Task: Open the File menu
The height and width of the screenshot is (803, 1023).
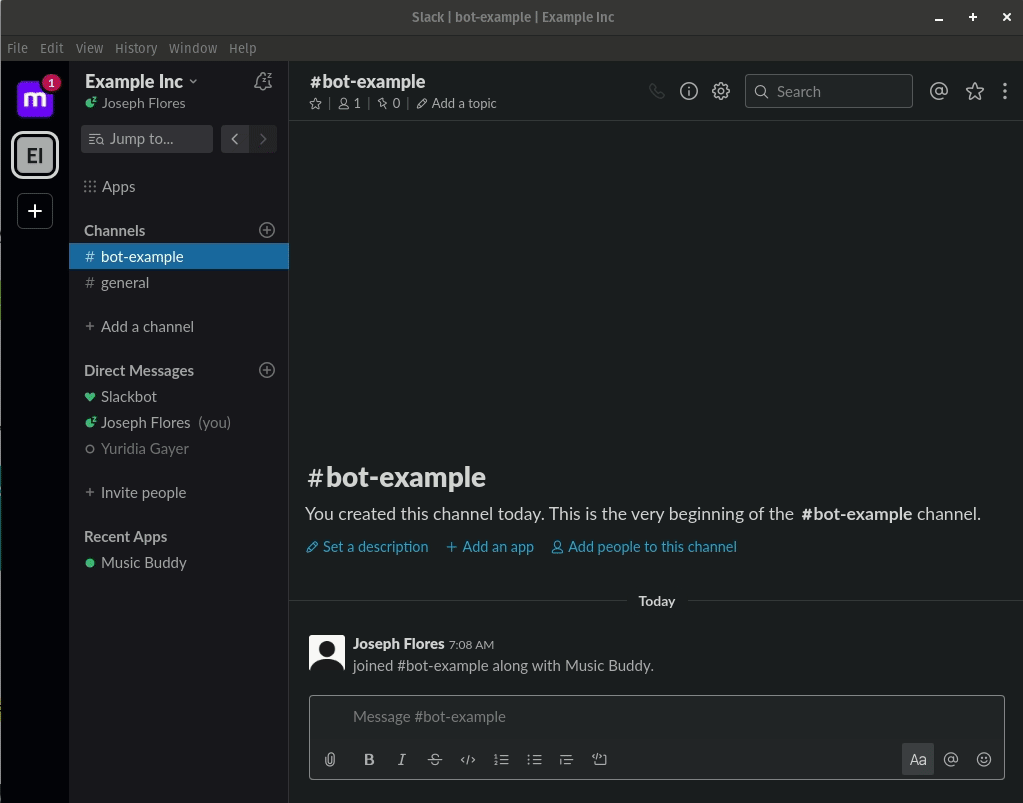Action: tap(18, 48)
